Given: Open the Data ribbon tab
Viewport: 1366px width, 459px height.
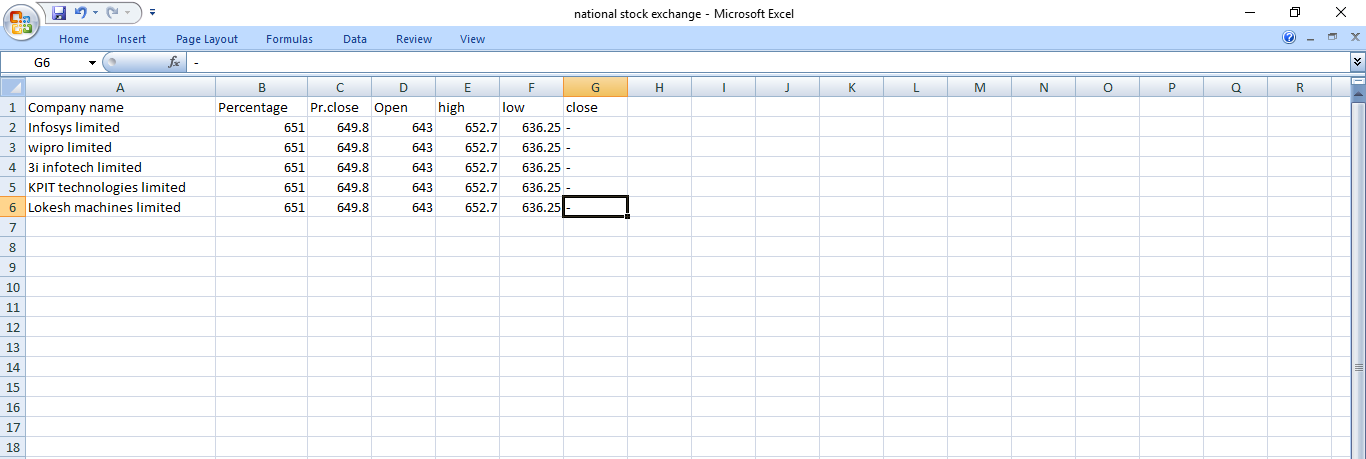Looking at the screenshot, I should point(355,39).
